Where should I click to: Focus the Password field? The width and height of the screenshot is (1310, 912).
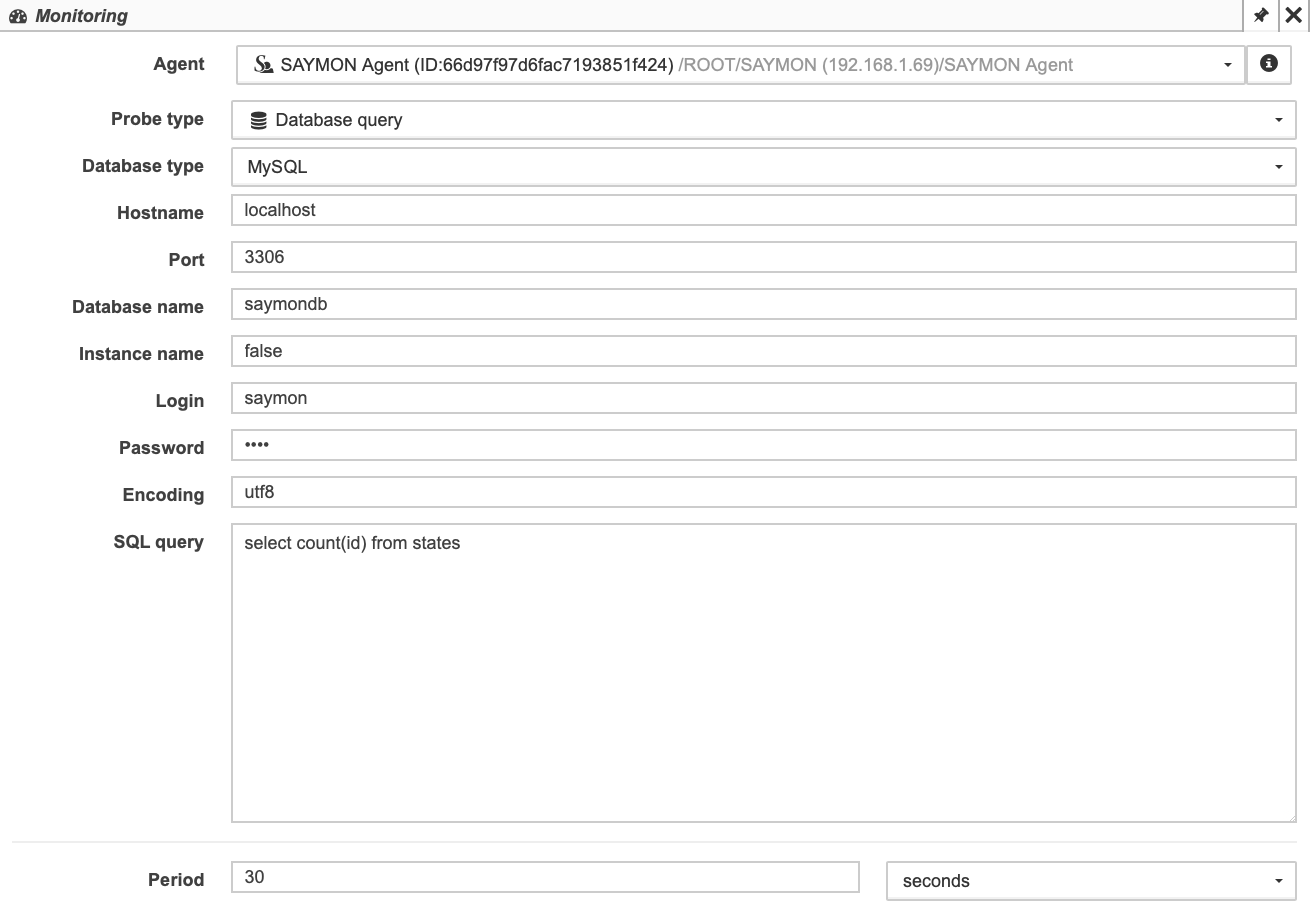pyautogui.click(x=764, y=445)
